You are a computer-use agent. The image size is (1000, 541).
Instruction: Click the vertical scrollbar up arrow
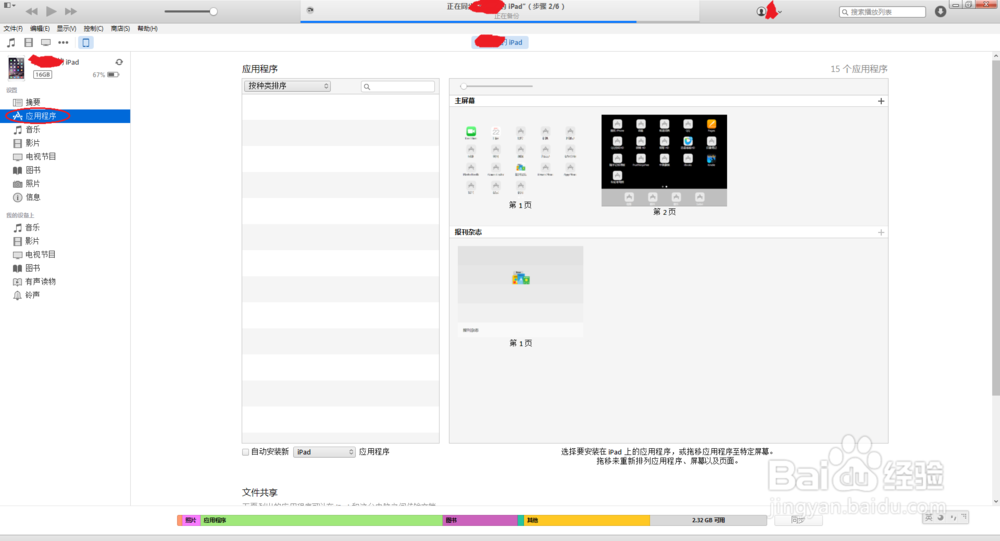pos(996,56)
